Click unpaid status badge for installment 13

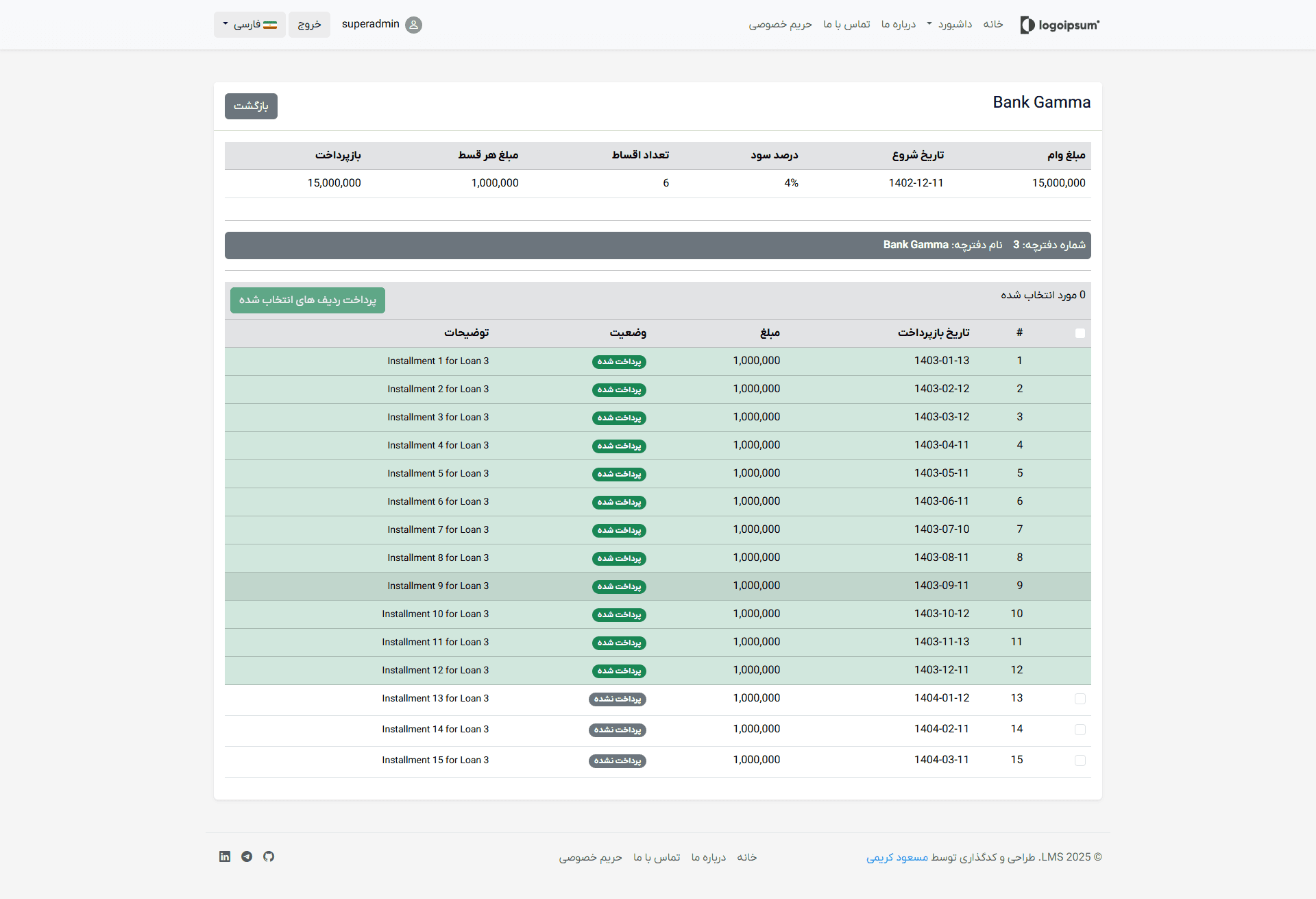click(x=618, y=699)
